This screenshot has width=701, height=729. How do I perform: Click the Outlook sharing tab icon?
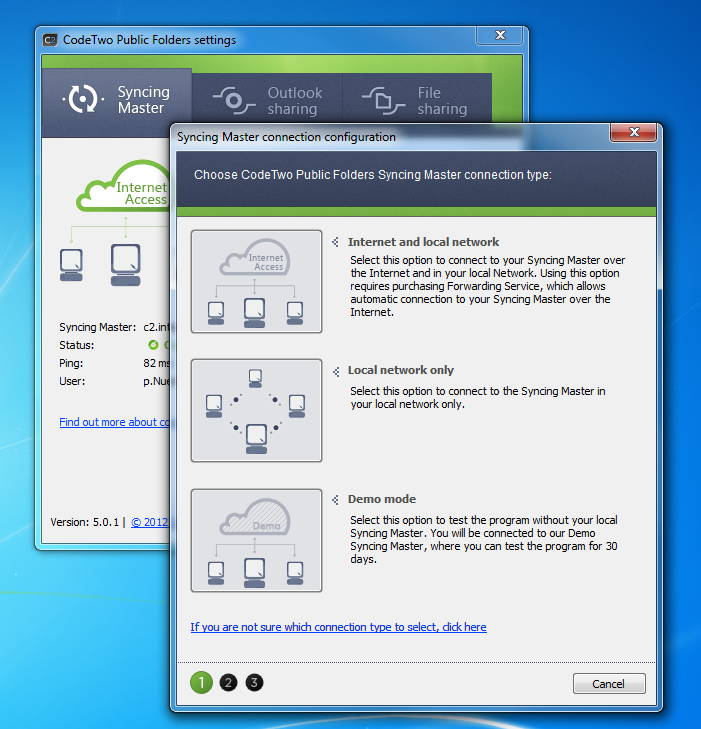234,100
